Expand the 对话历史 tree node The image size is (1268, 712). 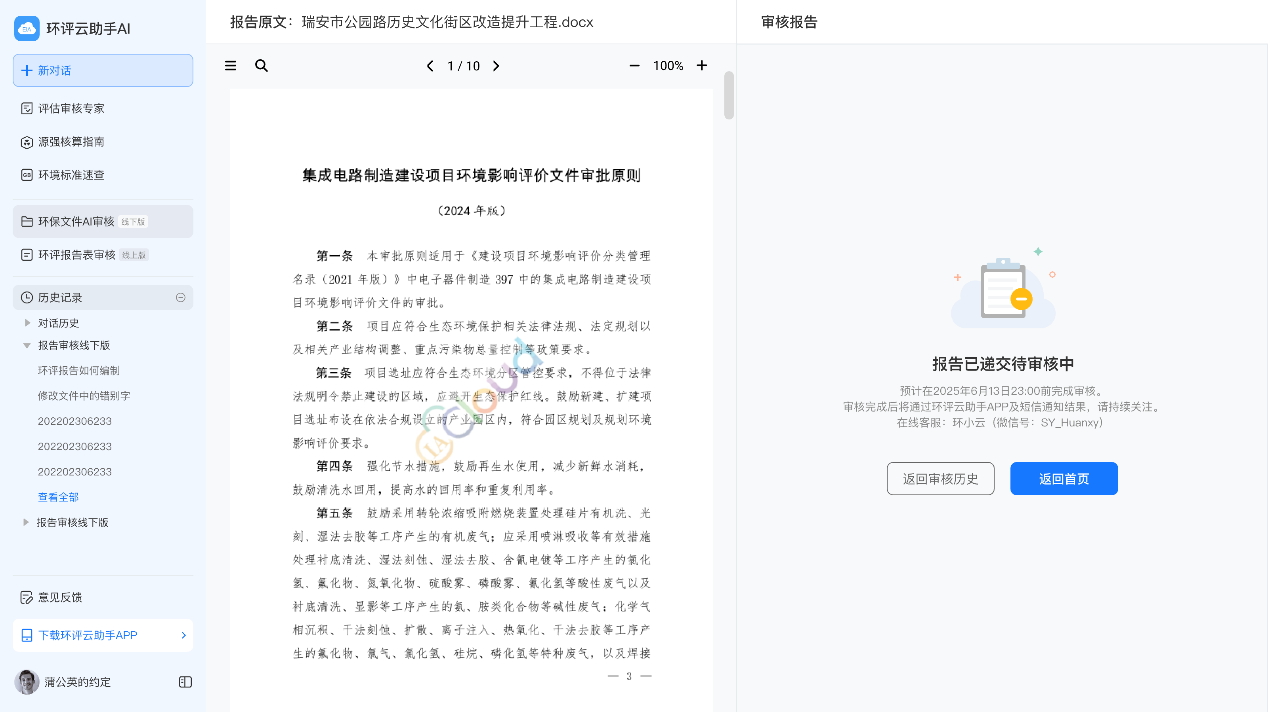(x=27, y=323)
